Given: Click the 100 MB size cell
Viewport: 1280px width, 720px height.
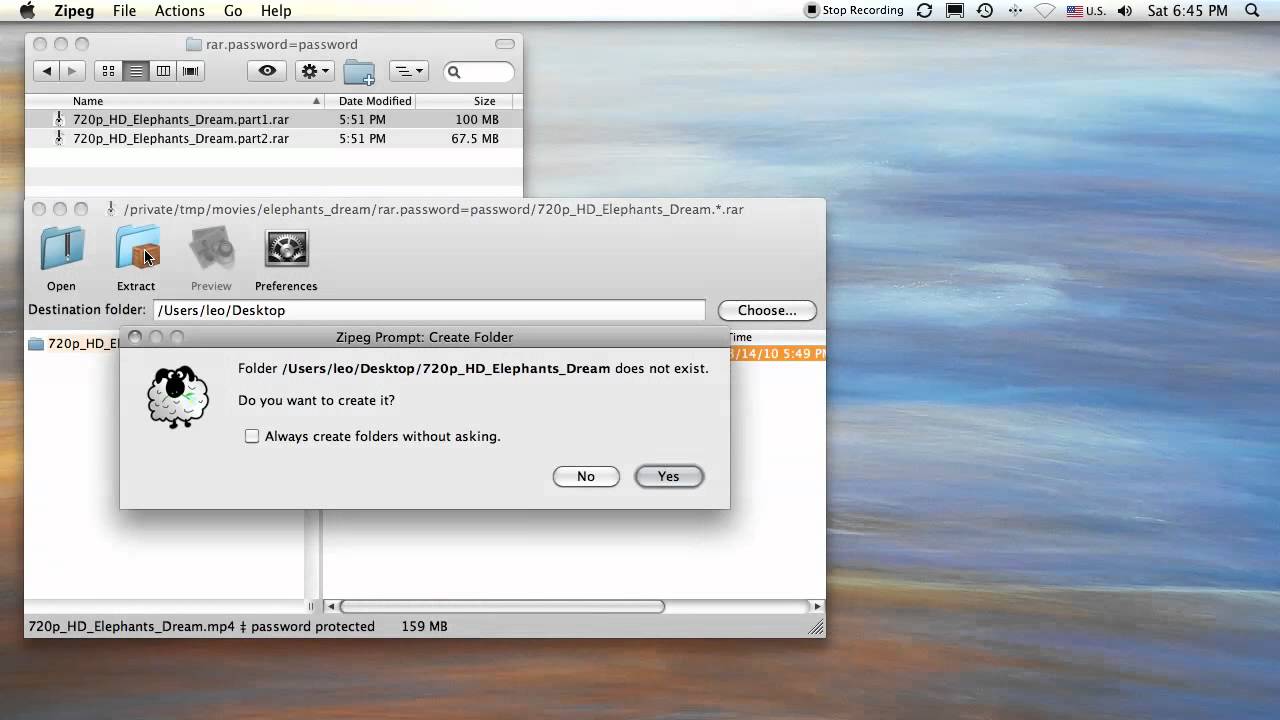Looking at the screenshot, I should [x=477, y=120].
